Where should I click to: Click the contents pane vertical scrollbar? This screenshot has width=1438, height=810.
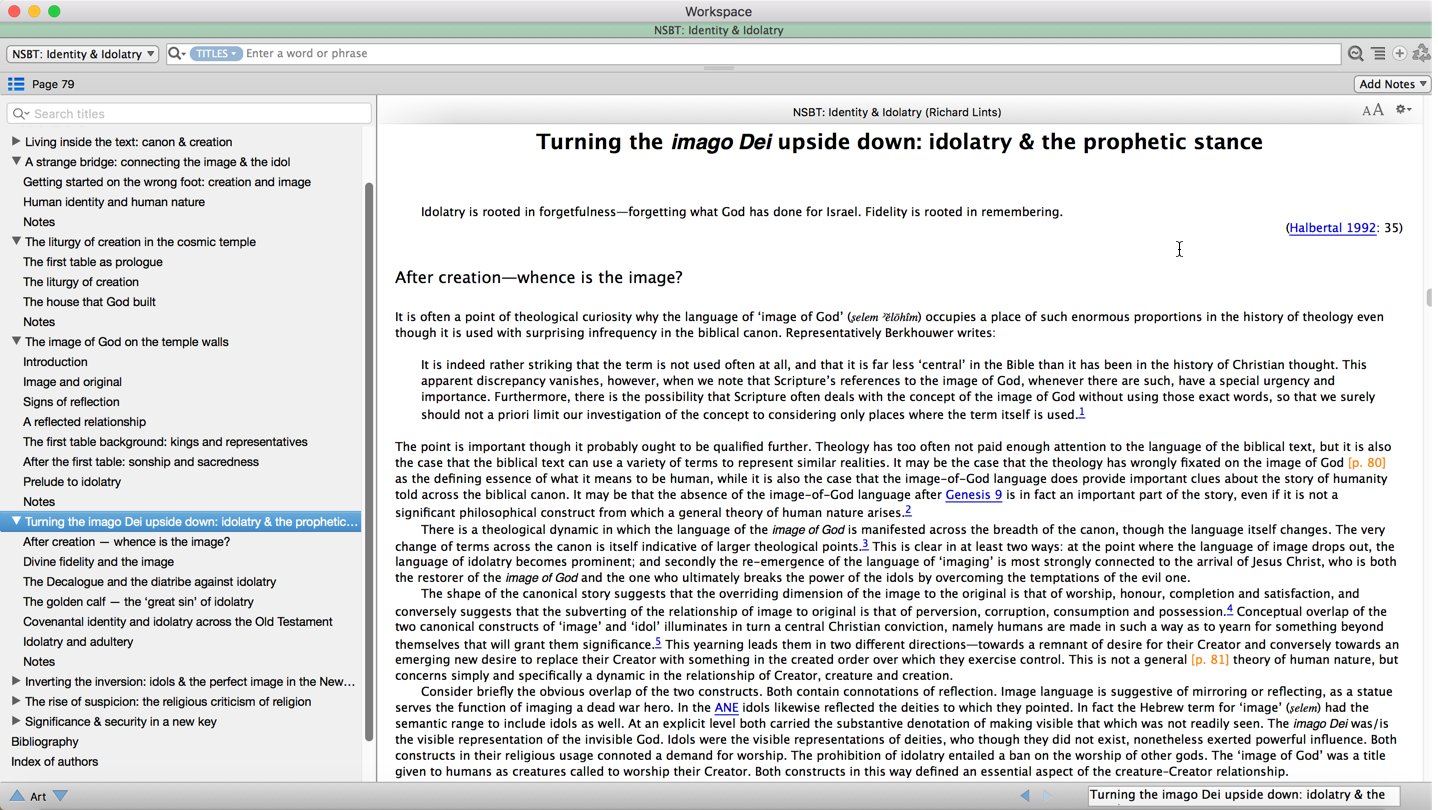pyautogui.click(x=369, y=460)
